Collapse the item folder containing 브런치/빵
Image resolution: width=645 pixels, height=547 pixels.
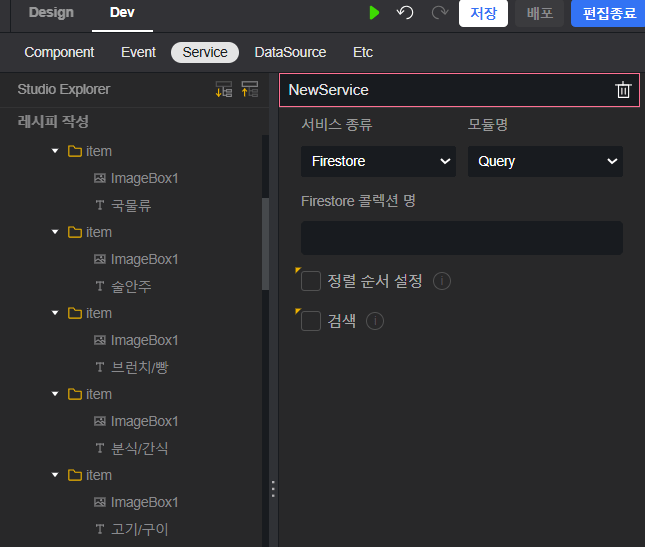coord(55,313)
